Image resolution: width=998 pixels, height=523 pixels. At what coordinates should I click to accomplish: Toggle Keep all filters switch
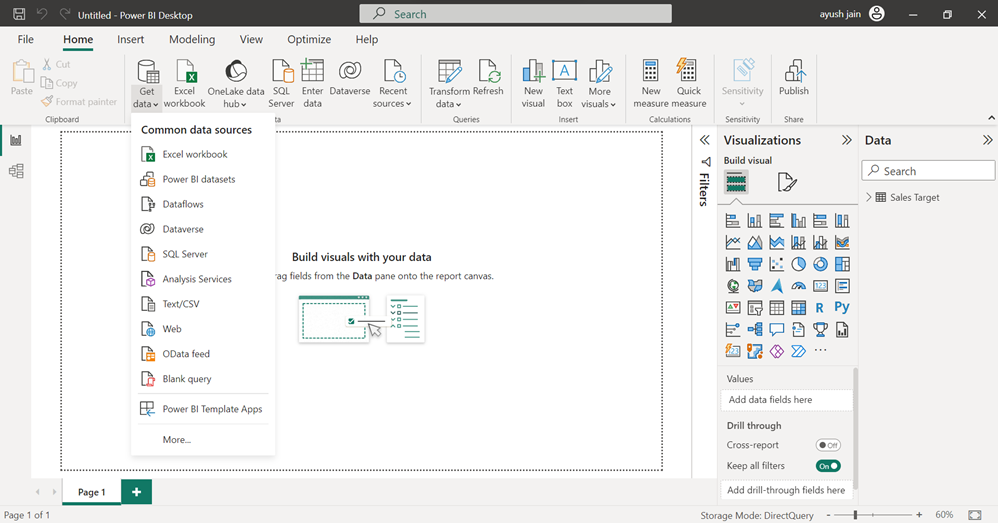(828, 466)
